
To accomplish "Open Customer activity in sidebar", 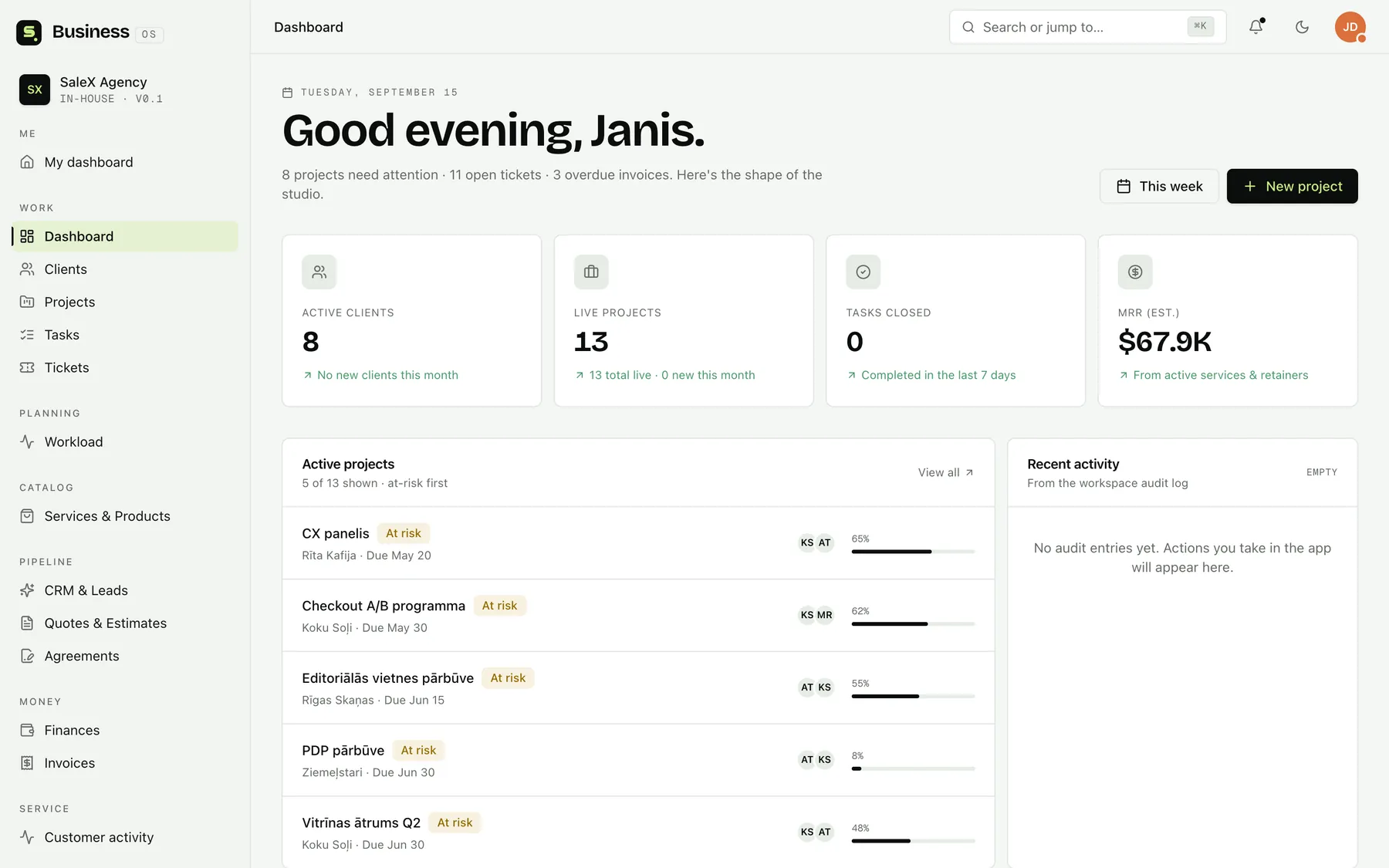I will (125, 837).
